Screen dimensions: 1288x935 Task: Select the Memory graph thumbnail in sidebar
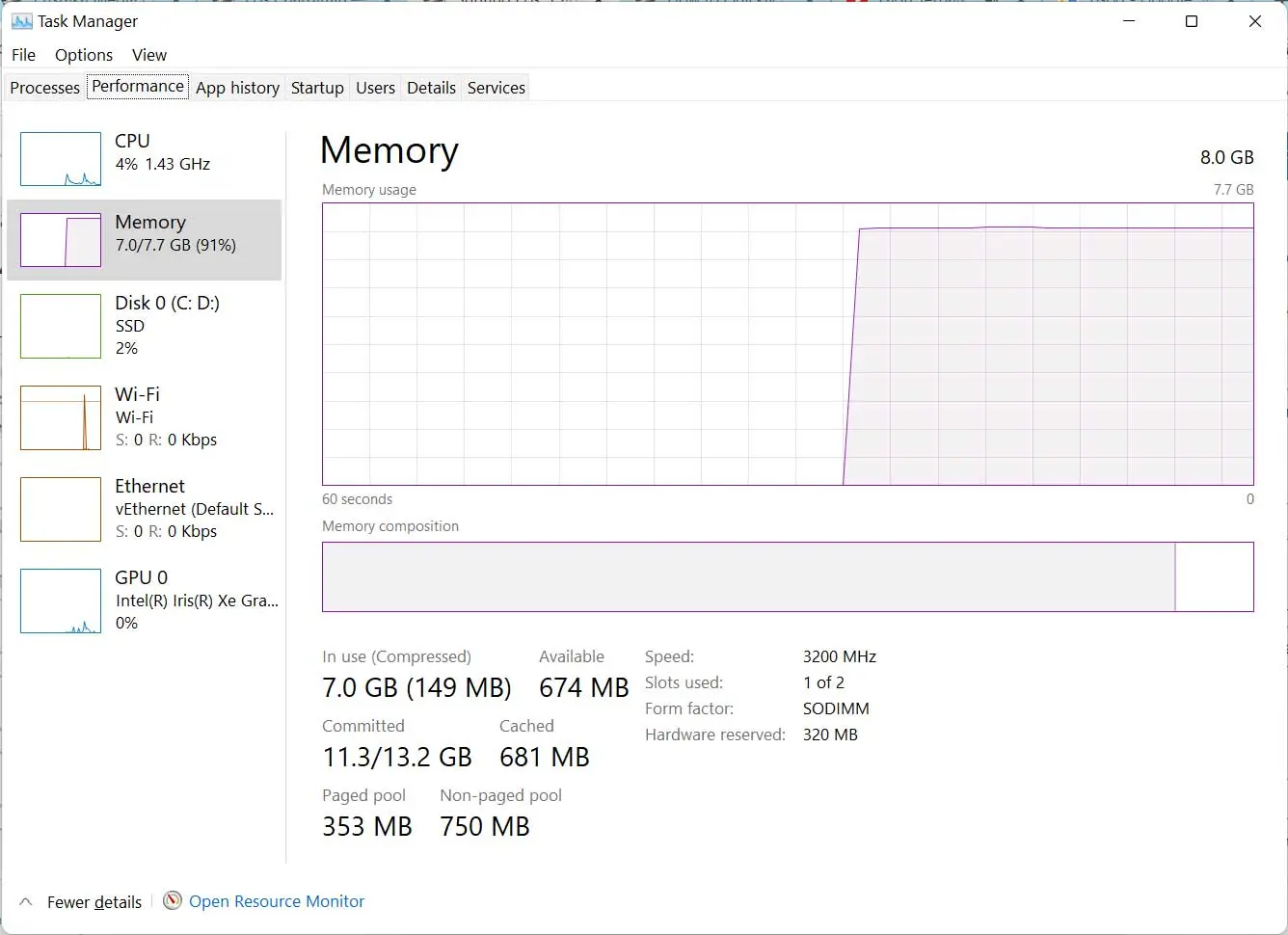tap(61, 240)
